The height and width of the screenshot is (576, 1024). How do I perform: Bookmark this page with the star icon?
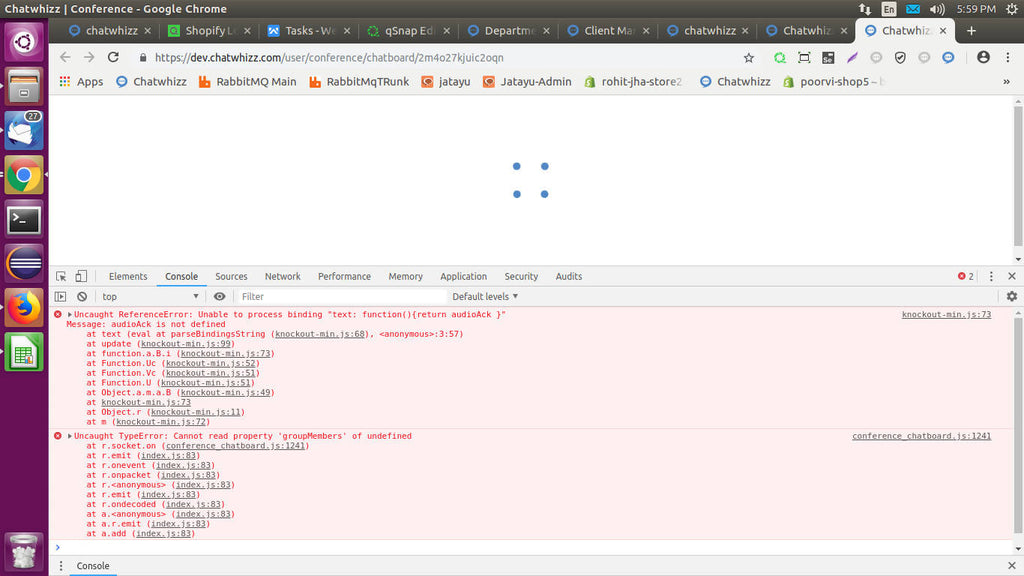click(748, 58)
